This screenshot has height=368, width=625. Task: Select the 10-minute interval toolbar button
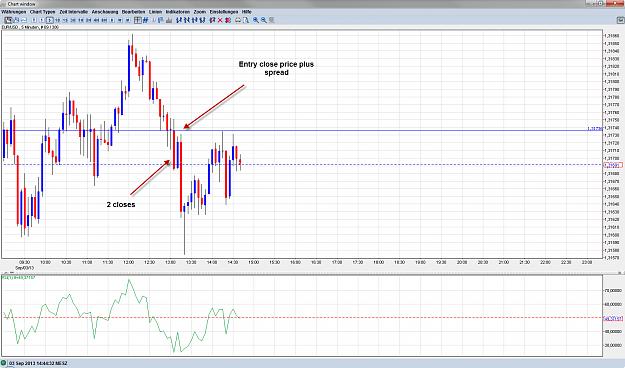click(57, 20)
